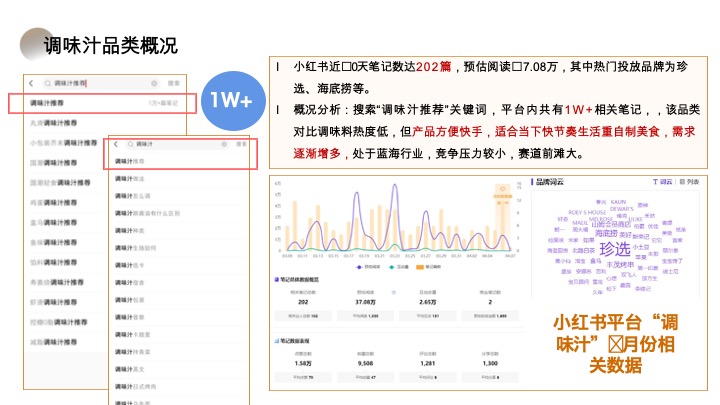The image size is (720, 405).
Task: Toggle purple 预估阅读 legend series
Action: (368, 267)
